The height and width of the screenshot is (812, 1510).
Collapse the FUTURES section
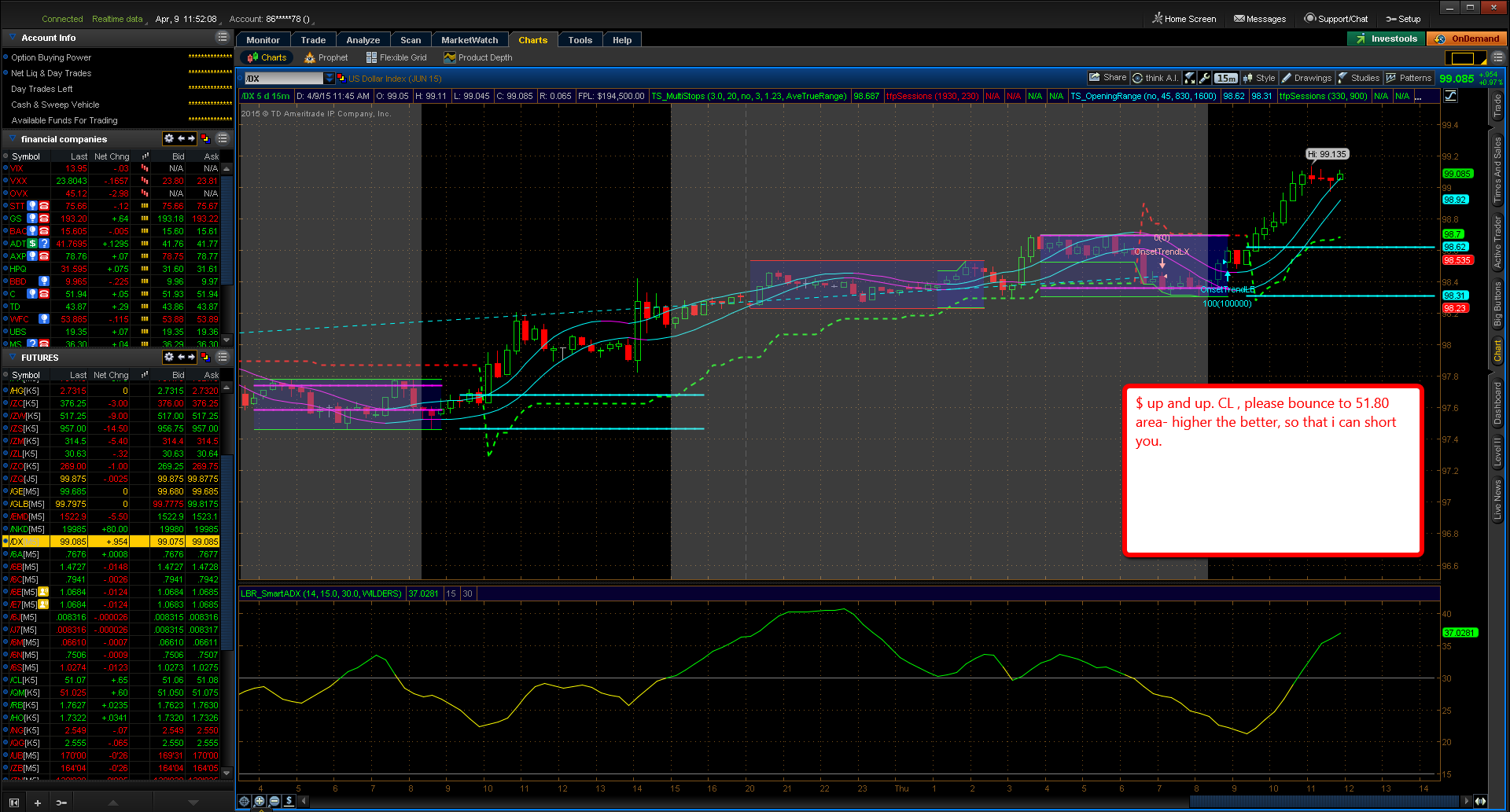point(13,357)
